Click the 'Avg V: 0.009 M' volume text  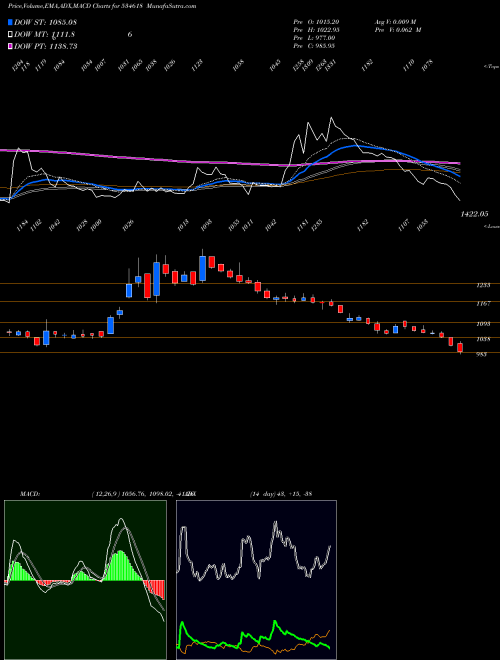pyautogui.click(x=395, y=21)
